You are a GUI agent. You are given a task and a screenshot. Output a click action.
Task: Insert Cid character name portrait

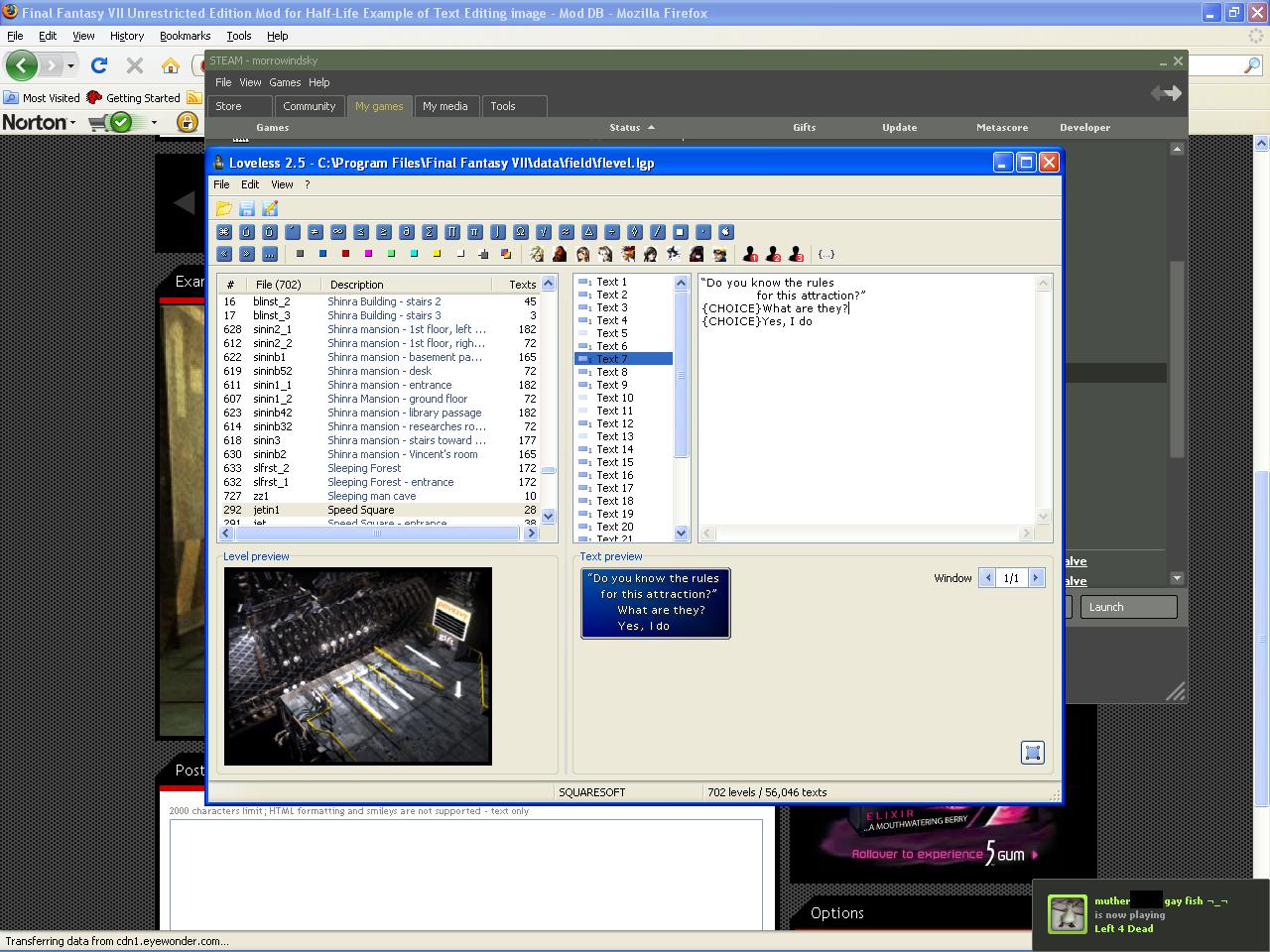coord(719,254)
